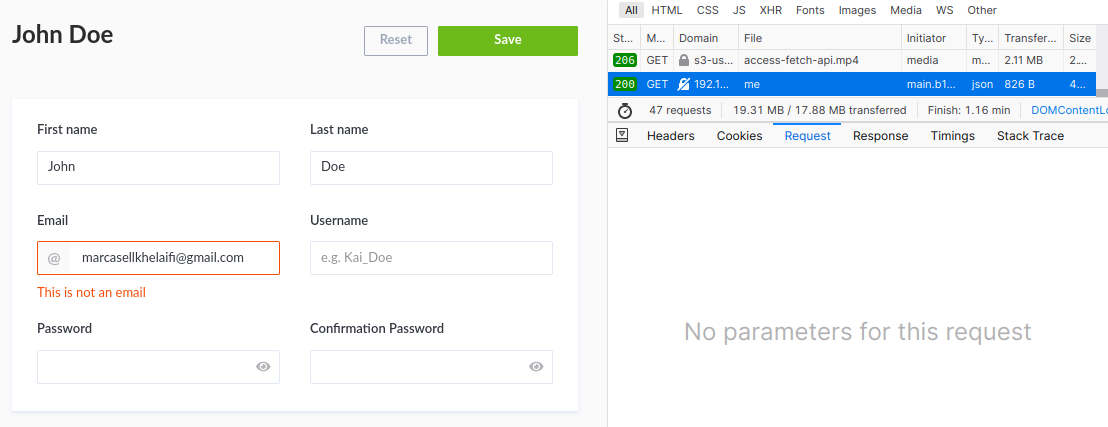1108x427 pixels.
Task: Filter network requests by JS
Action: tap(739, 10)
